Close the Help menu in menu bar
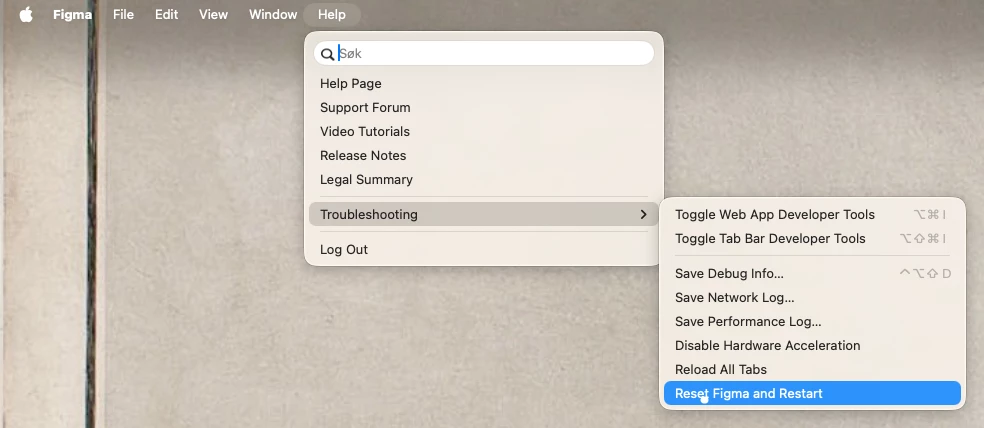The height and width of the screenshot is (428, 984). (x=331, y=14)
